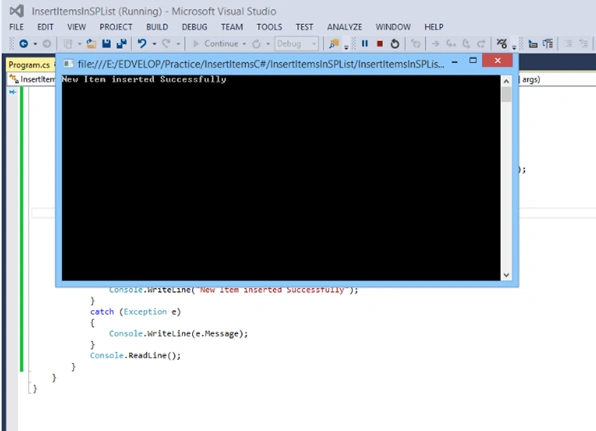596x431 pixels.
Task: Open Navigate Backward history dropdown arrow
Action: point(35,44)
